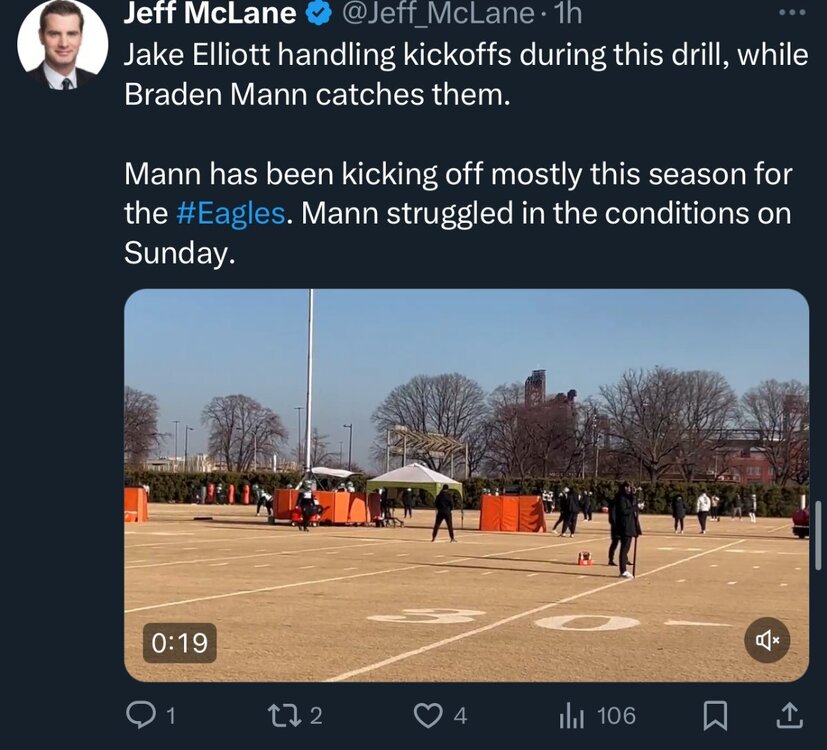Click the 0:19 video duration badge
Viewport: 827px width, 750px height.
coord(179,643)
